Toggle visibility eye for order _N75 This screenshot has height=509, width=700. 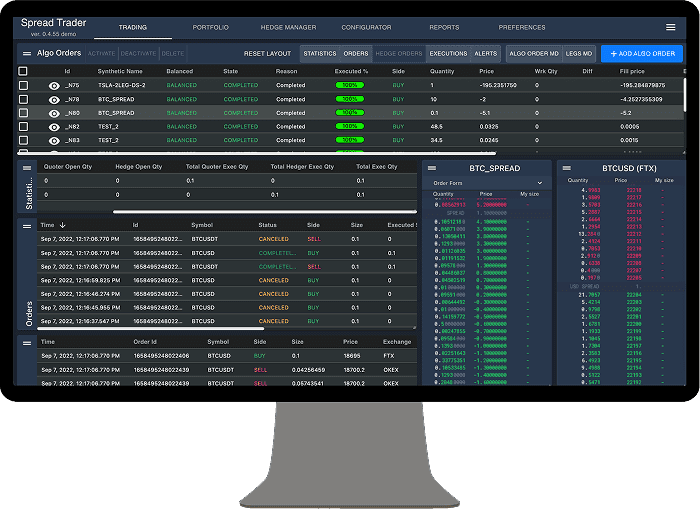click(54, 86)
